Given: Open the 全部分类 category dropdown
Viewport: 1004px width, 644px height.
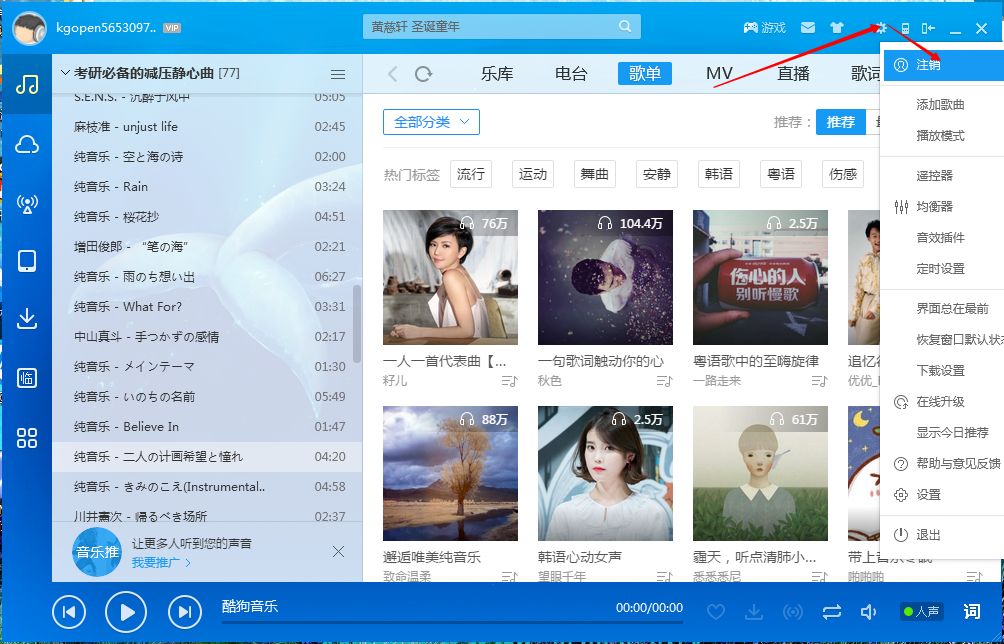Looking at the screenshot, I should pyautogui.click(x=431, y=122).
